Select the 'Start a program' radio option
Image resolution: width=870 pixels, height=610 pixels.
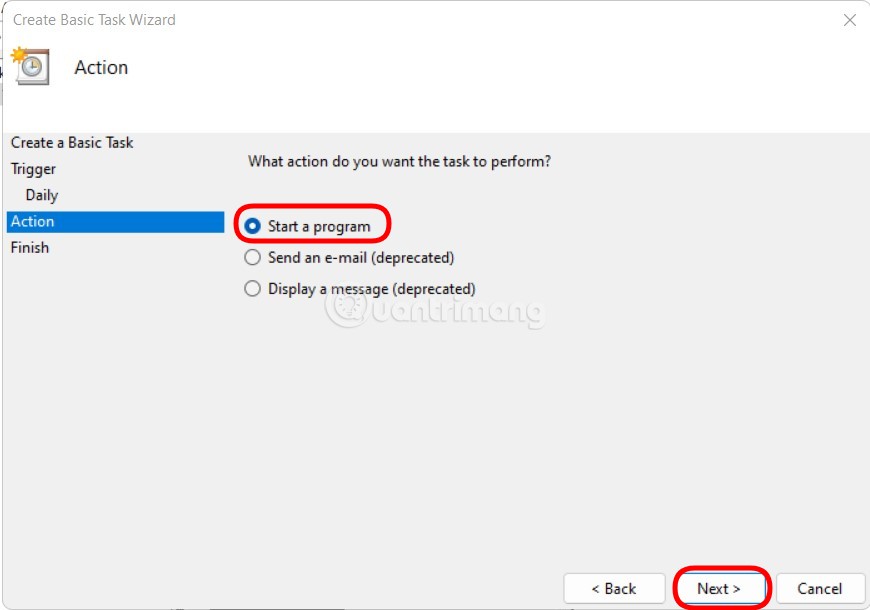pyautogui.click(x=253, y=226)
